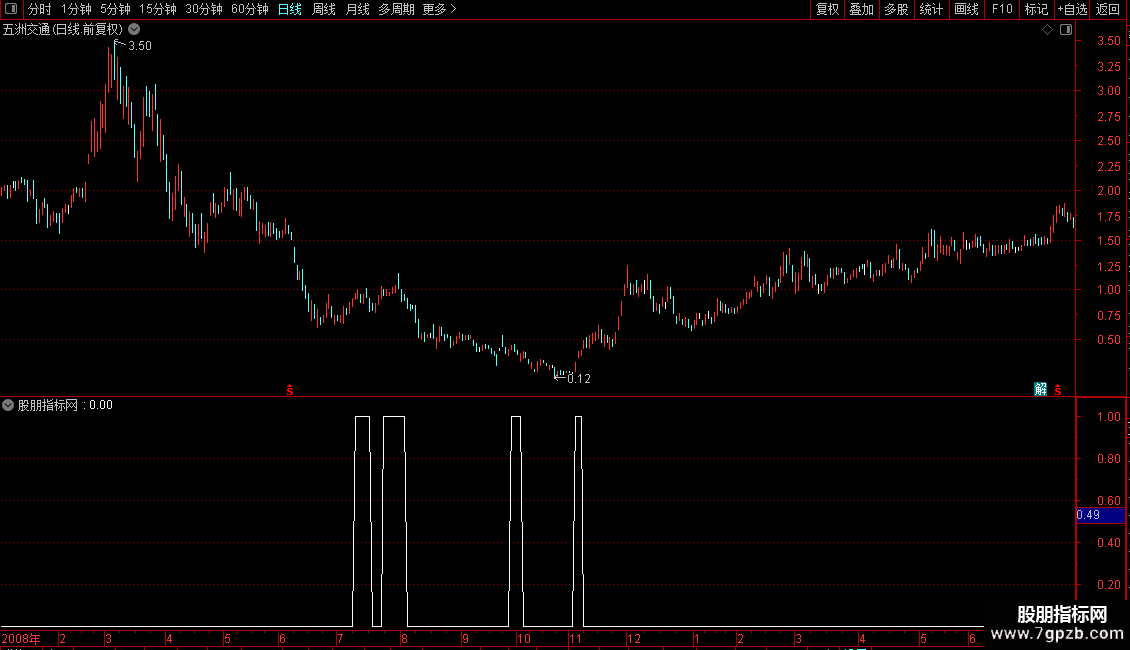Click the 返回 back button

pyautogui.click(x=1108, y=9)
